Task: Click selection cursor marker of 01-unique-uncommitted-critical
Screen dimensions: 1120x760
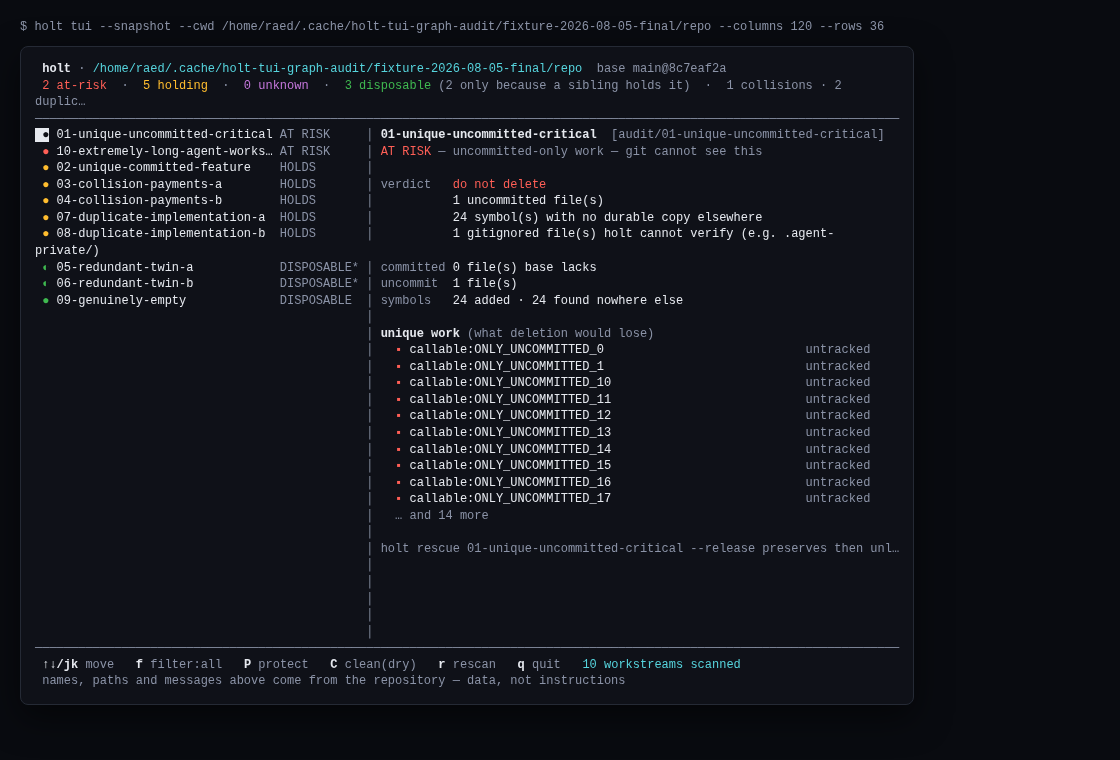Action: (42, 134)
